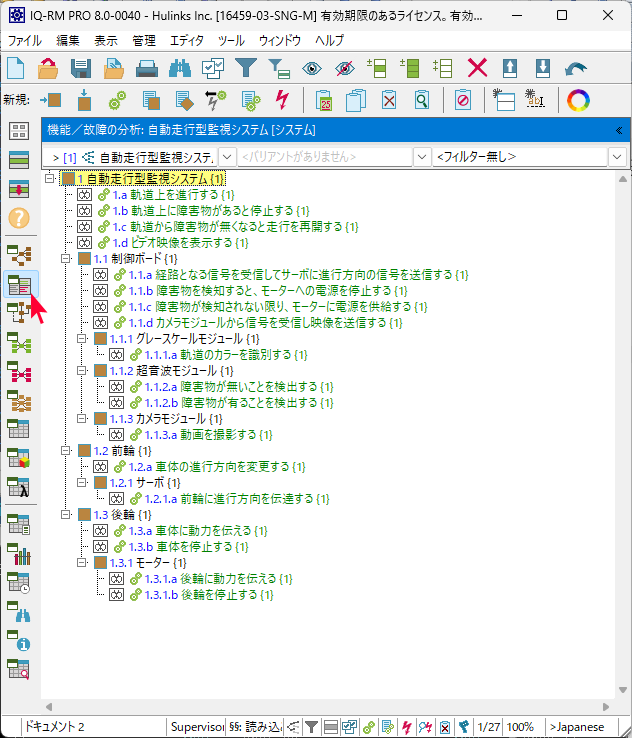Open the ファイル menu

click(x=25, y=40)
